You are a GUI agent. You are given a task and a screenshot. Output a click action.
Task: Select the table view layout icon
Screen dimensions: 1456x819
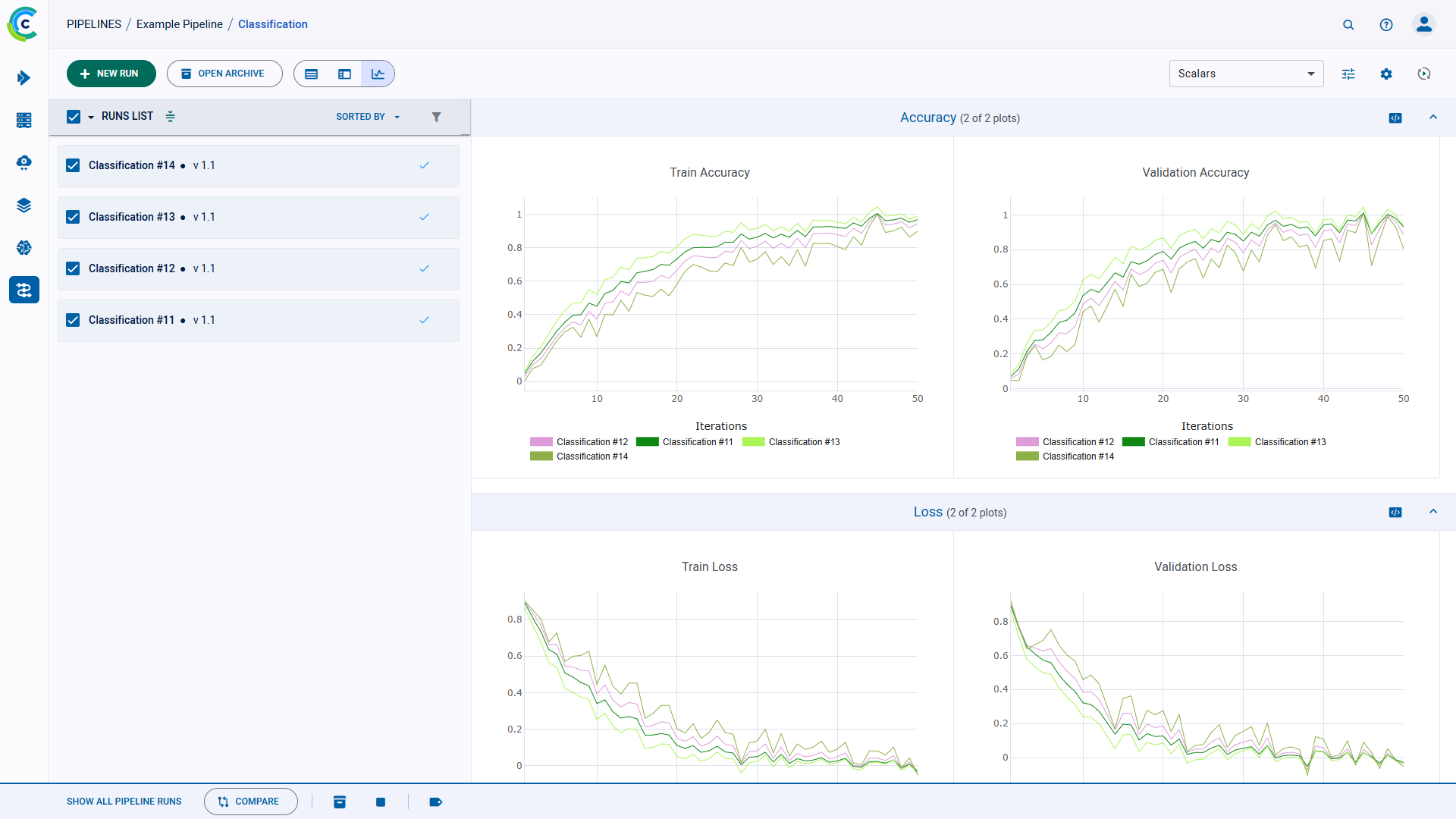coord(311,73)
